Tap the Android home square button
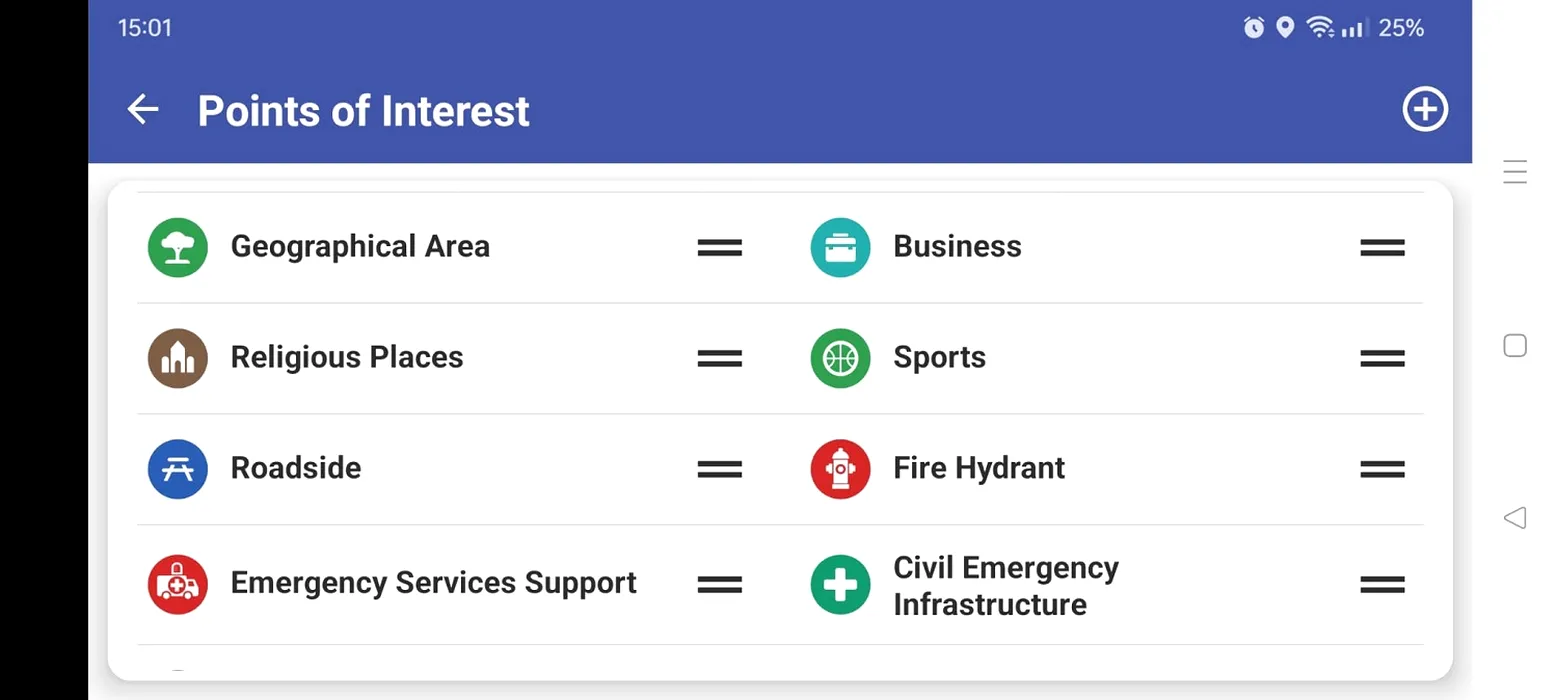Image resolution: width=1558 pixels, height=700 pixels. [x=1515, y=346]
